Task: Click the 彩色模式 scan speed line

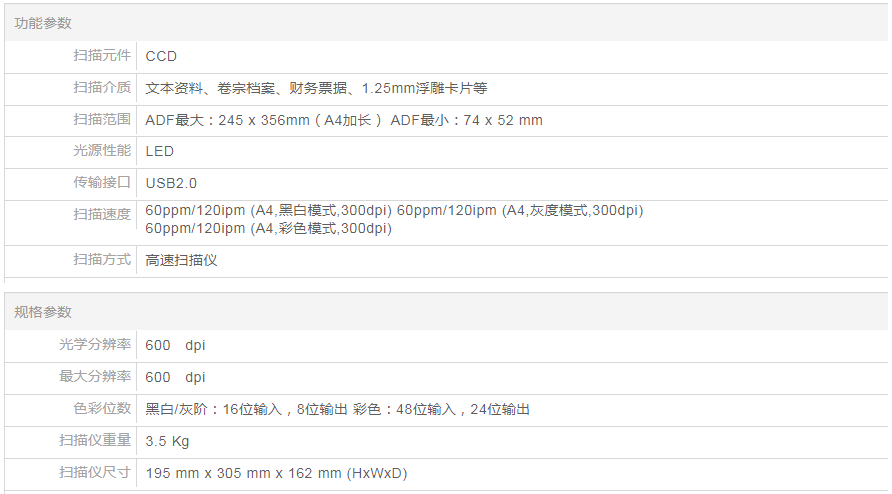Action: coord(268,228)
